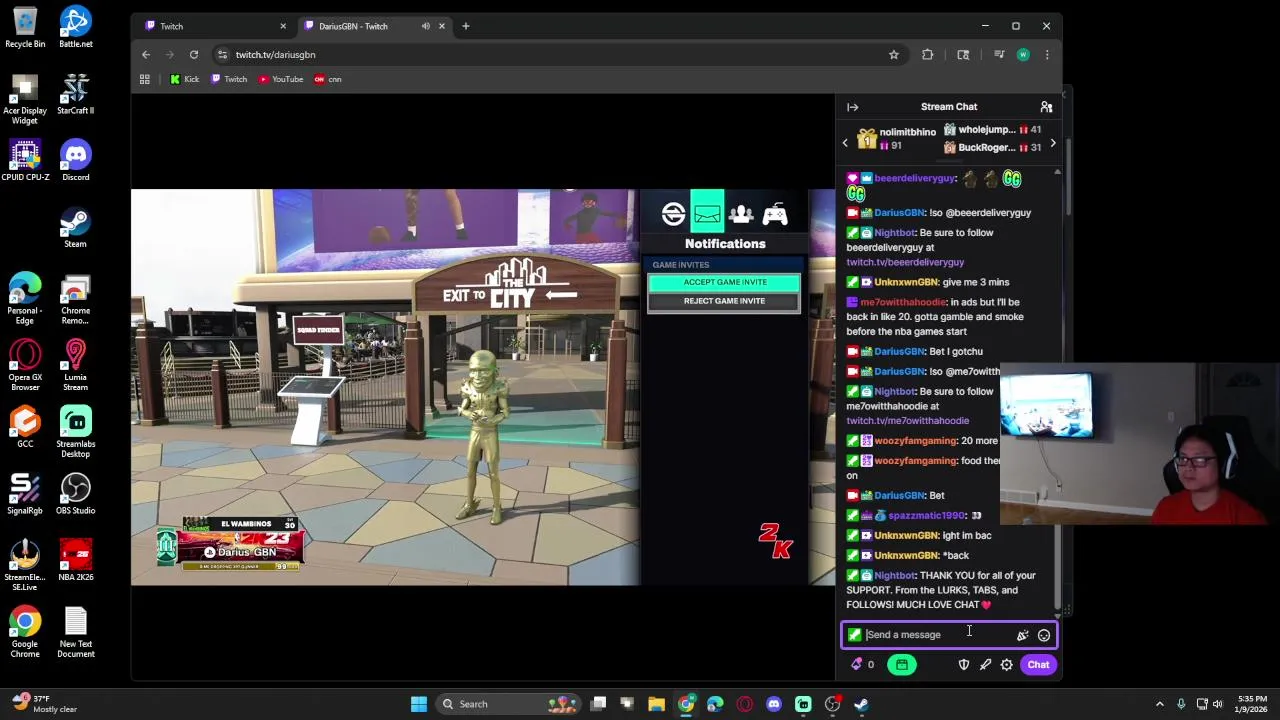Viewport: 1280px width, 720px height.
Task: Open the Chrome apps grid shortcut
Action: coord(145,79)
